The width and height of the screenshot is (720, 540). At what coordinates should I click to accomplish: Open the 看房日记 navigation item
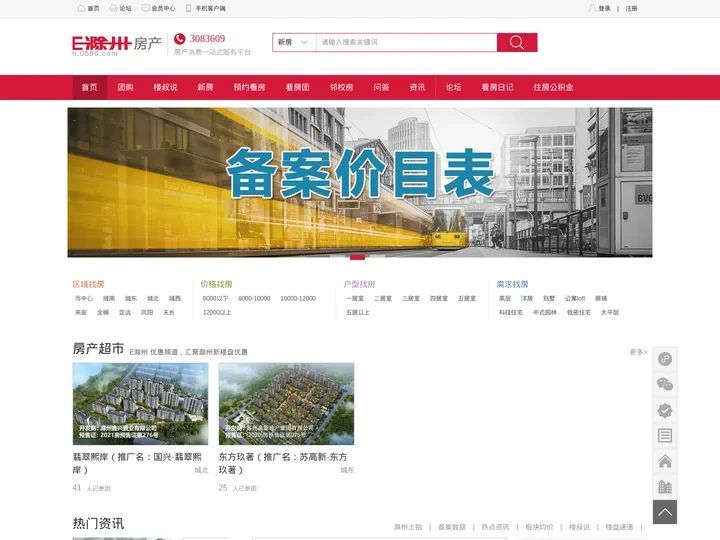click(x=497, y=87)
